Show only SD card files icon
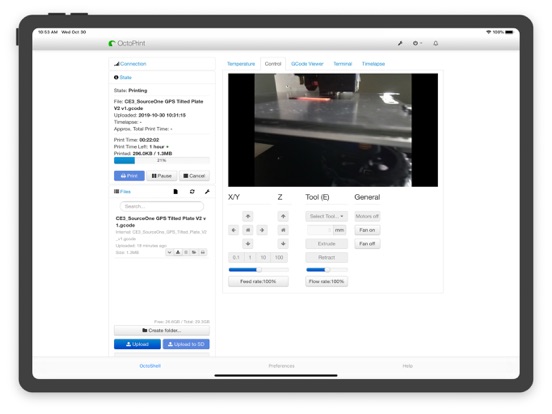 tap(176, 192)
